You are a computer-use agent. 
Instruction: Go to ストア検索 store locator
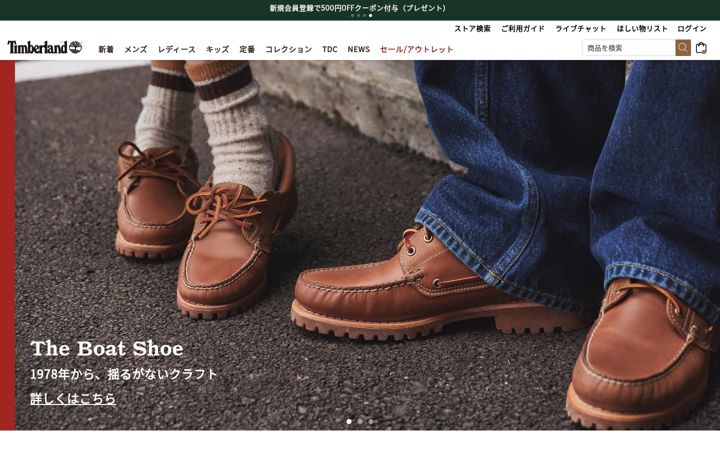pyautogui.click(x=472, y=28)
